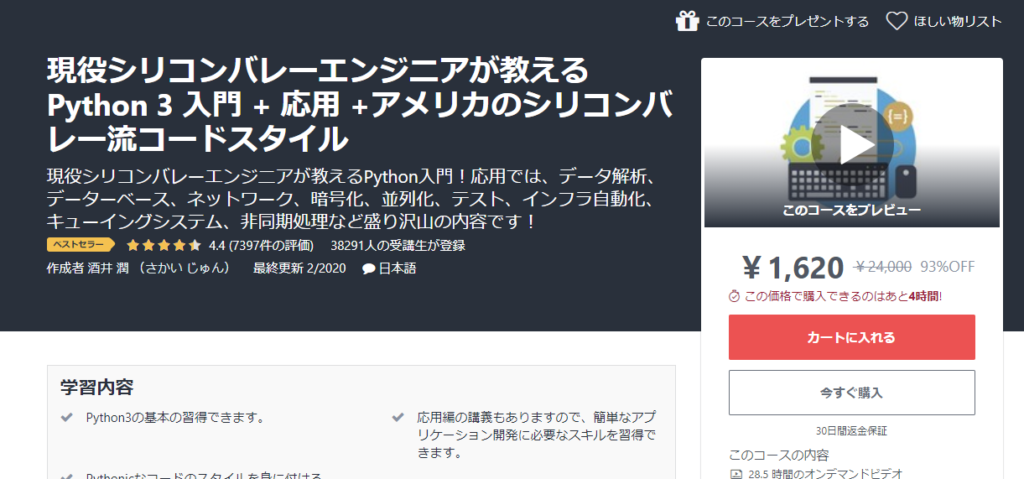Click the 学習内容 heading
This screenshot has width=1024, height=479.
[97, 387]
